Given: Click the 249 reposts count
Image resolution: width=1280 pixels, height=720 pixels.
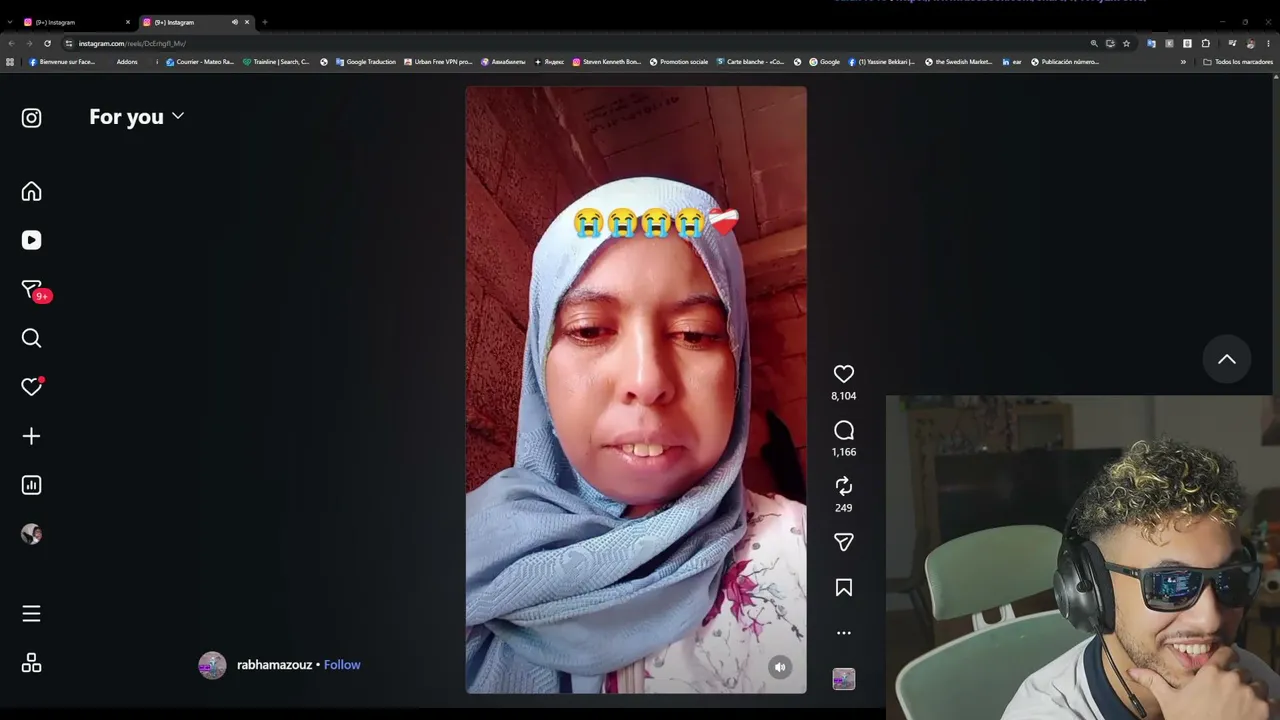Looking at the screenshot, I should 844,508.
